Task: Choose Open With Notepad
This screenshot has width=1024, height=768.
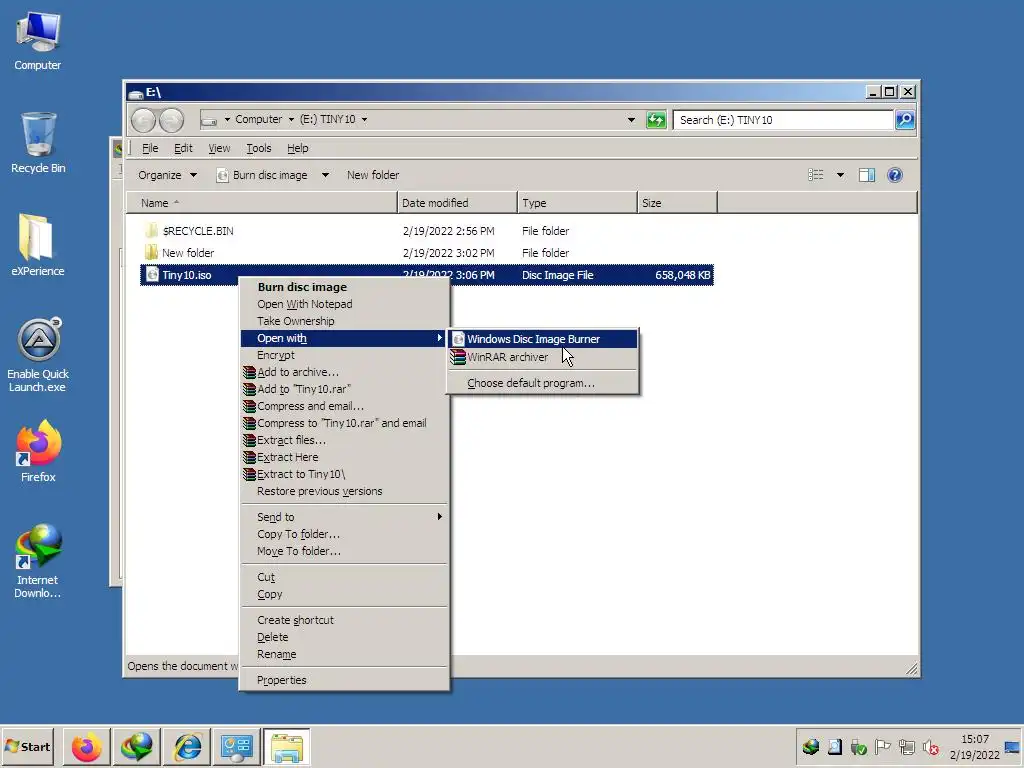Action: [344, 304]
